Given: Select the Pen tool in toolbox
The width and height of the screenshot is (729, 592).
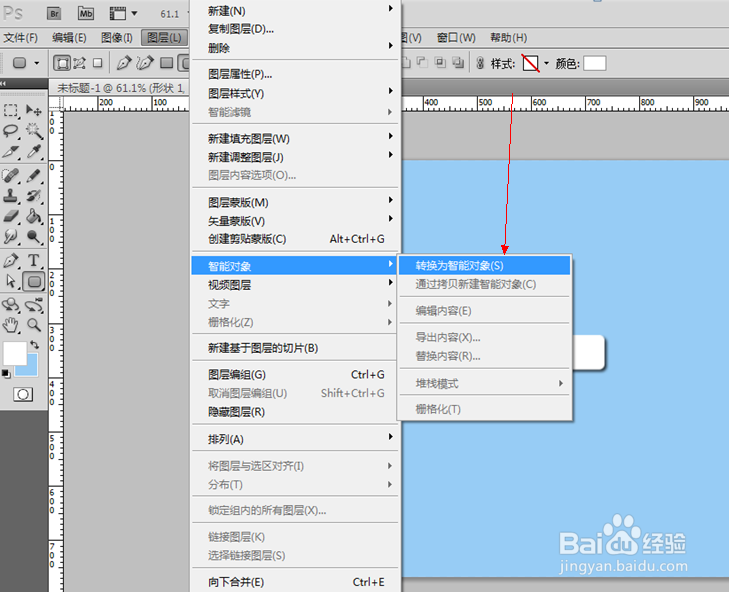Looking at the screenshot, I should click(10, 261).
